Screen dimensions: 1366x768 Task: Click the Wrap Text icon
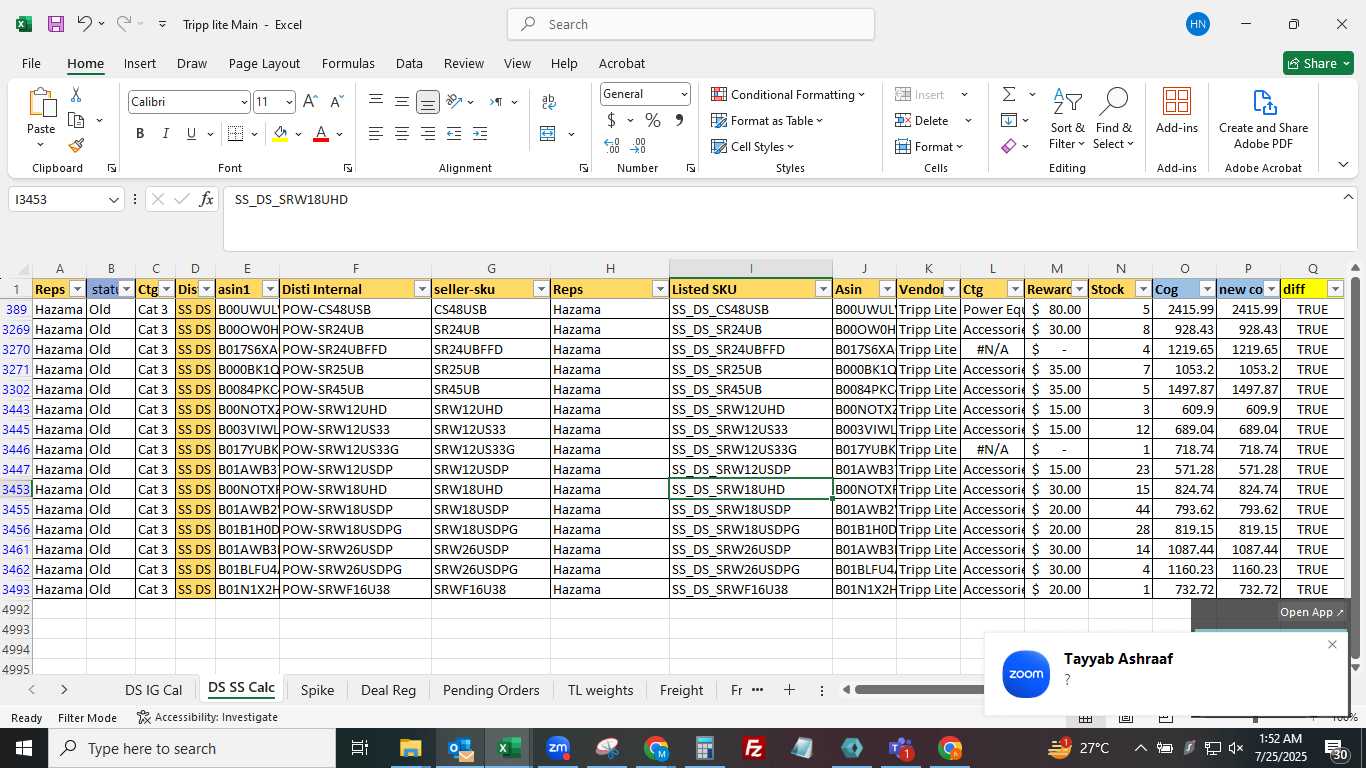(548, 102)
